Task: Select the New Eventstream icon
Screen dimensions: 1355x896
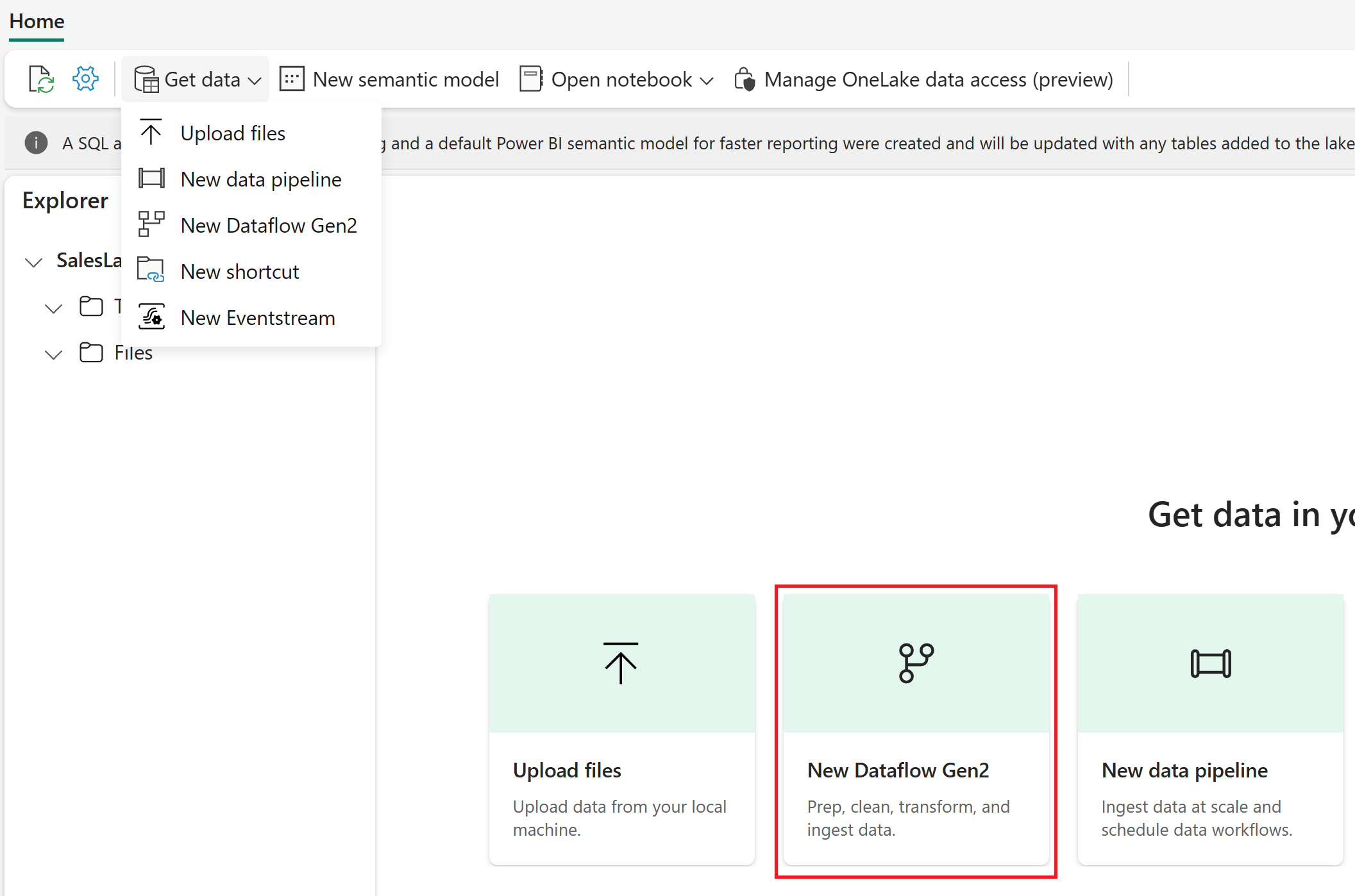Action: tap(151, 317)
